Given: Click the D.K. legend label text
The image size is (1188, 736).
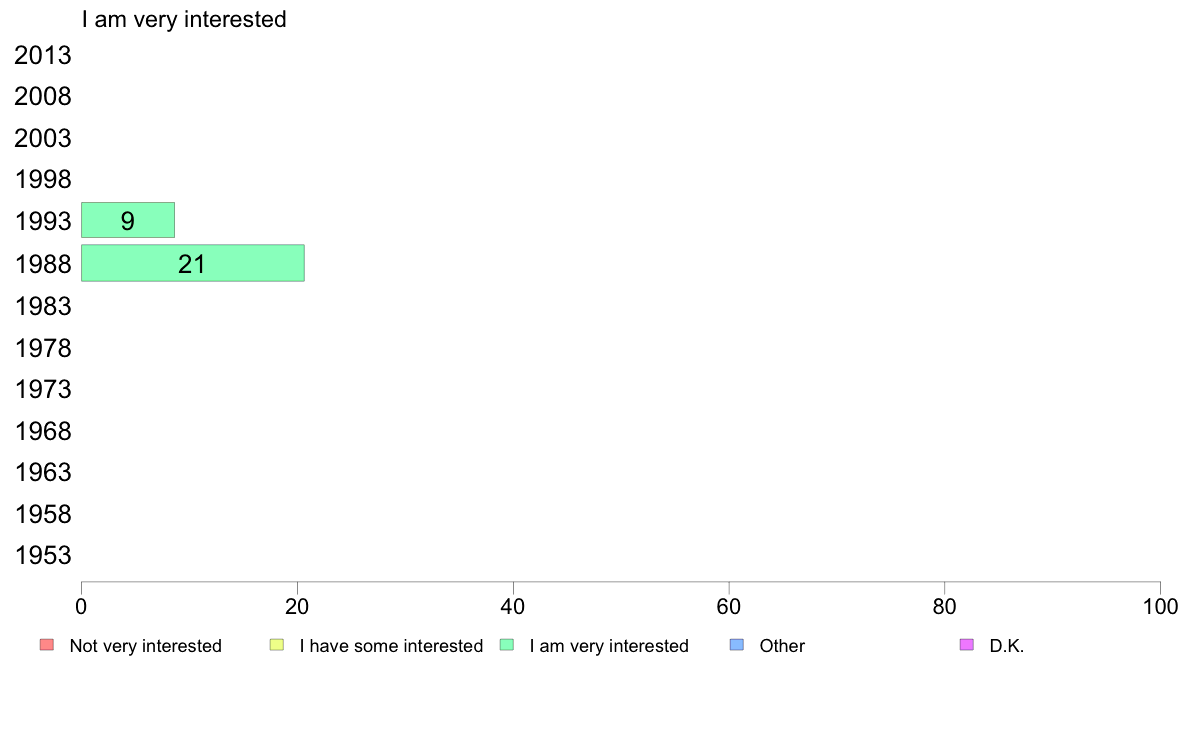Looking at the screenshot, I should [1007, 646].
